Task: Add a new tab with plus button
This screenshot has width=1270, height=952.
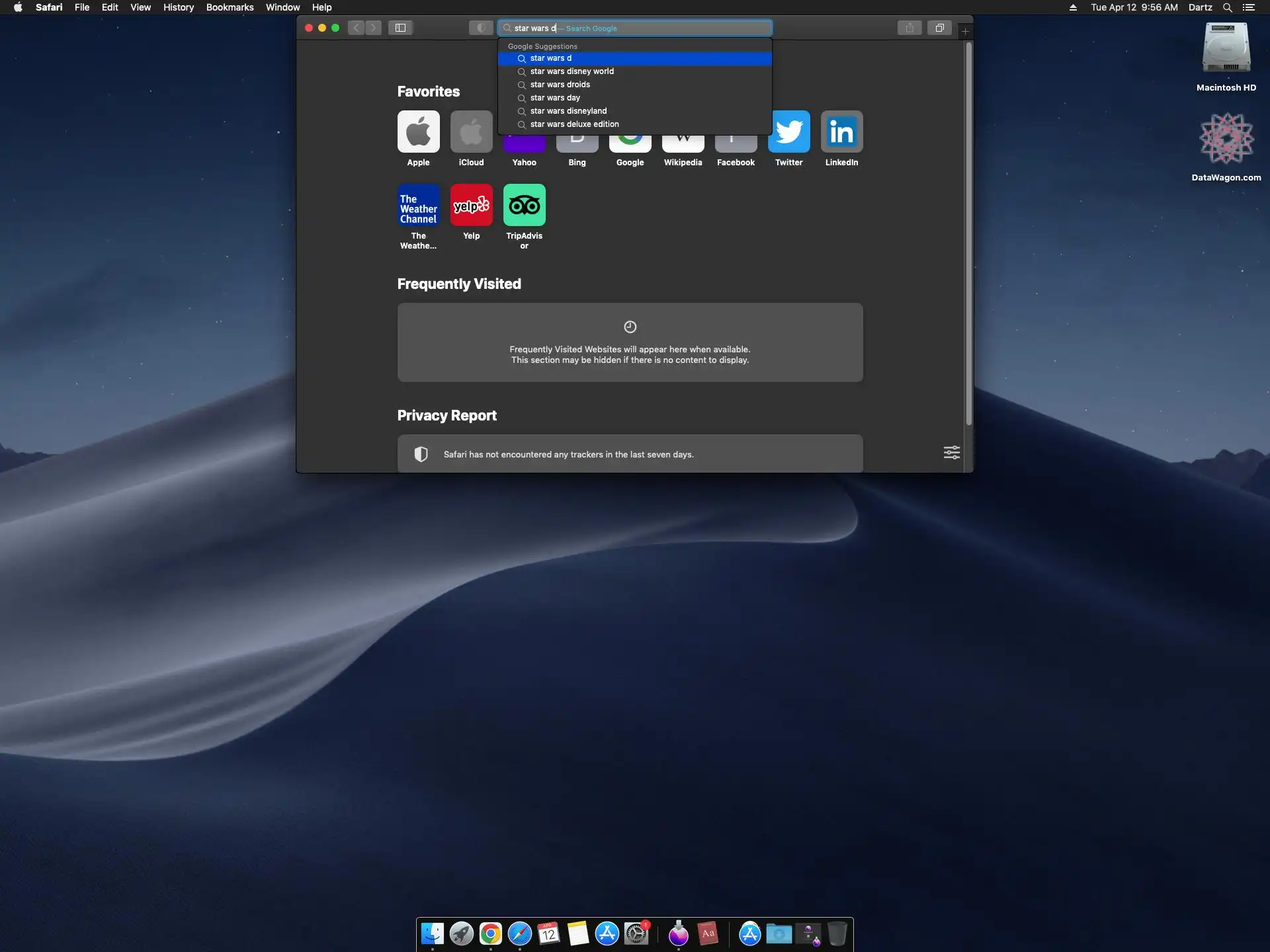Action: pos(965,31)
